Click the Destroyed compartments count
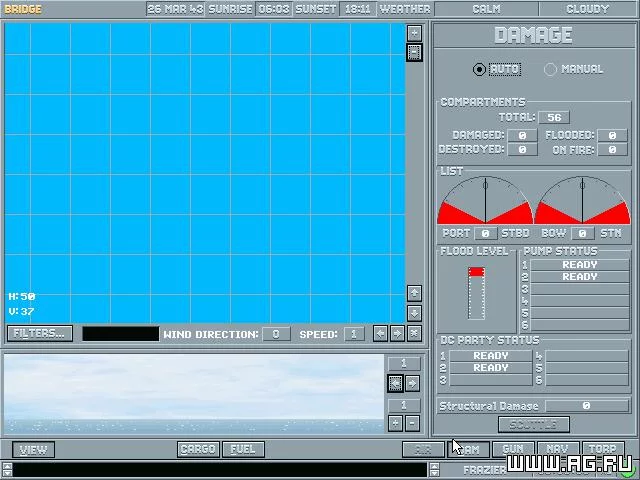Viewport: 640px width, 480px height. 522,150
